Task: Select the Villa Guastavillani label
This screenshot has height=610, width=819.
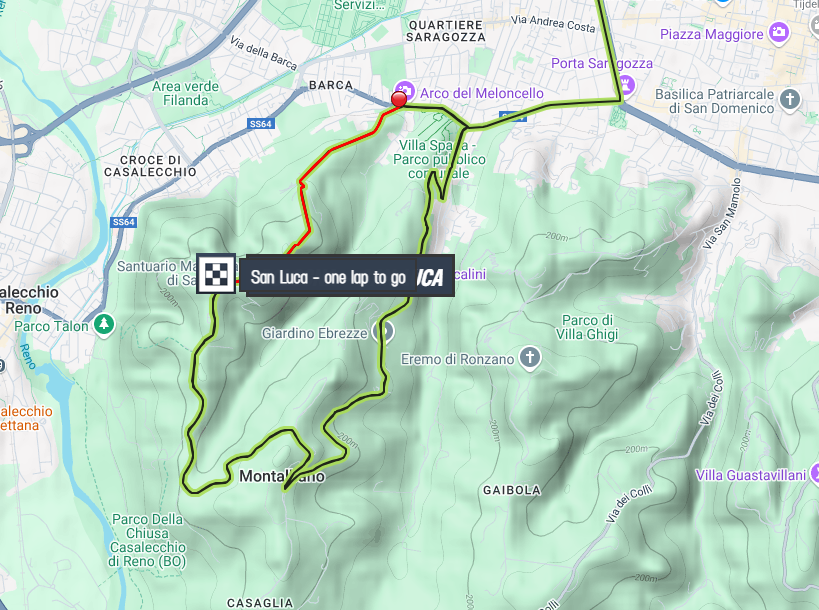Action: (x=751, y=475)
